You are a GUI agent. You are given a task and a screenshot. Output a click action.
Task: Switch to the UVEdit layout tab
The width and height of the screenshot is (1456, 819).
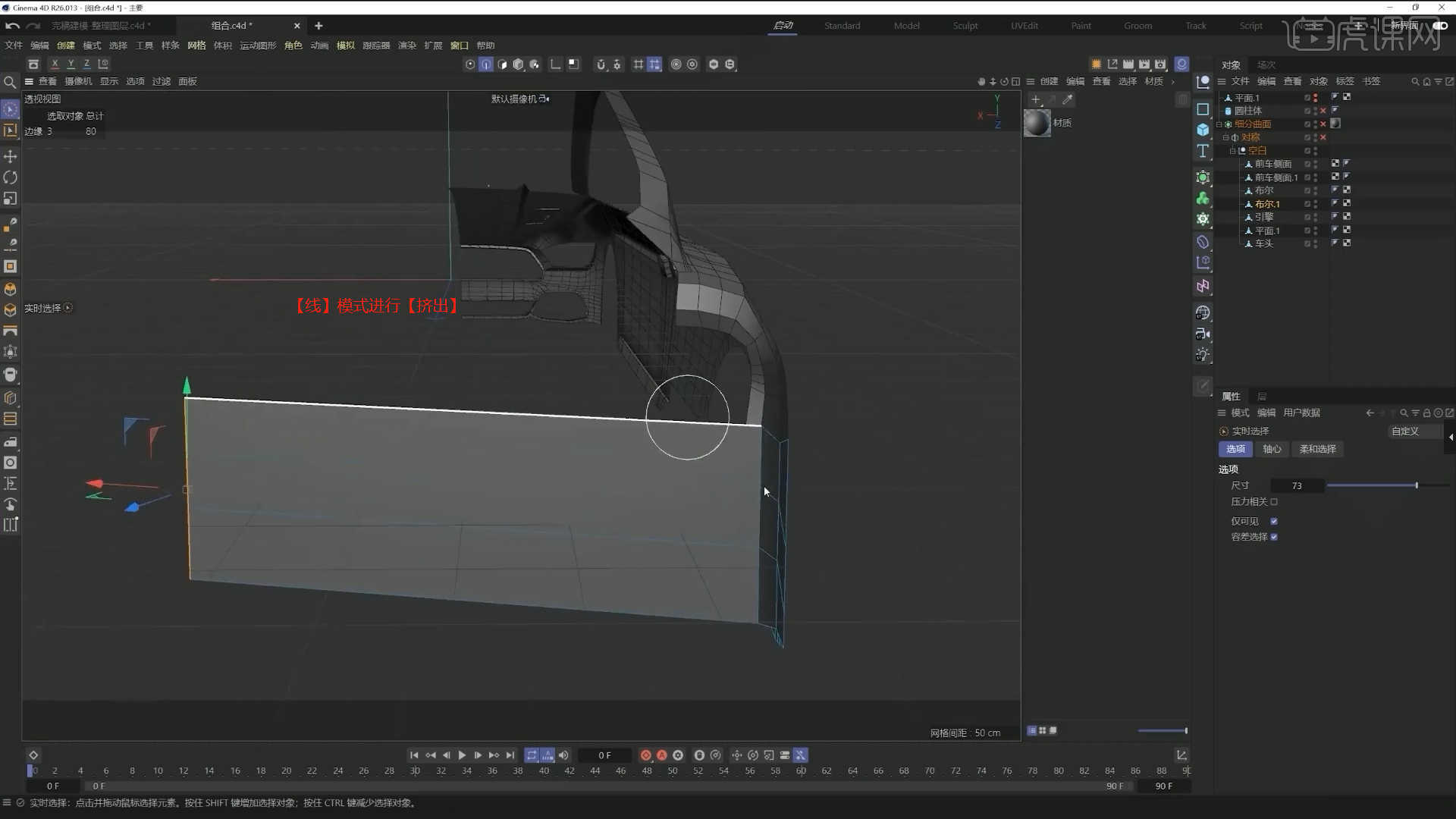click(x=1025, y=26)
